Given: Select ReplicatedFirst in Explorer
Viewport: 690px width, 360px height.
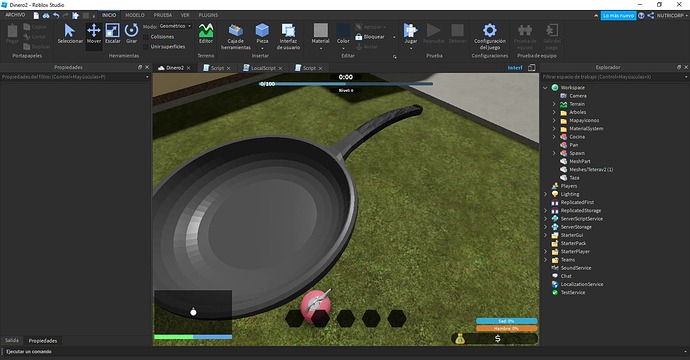Looking at the screenshot, I should pyautogui.click(x=577, y=202).
